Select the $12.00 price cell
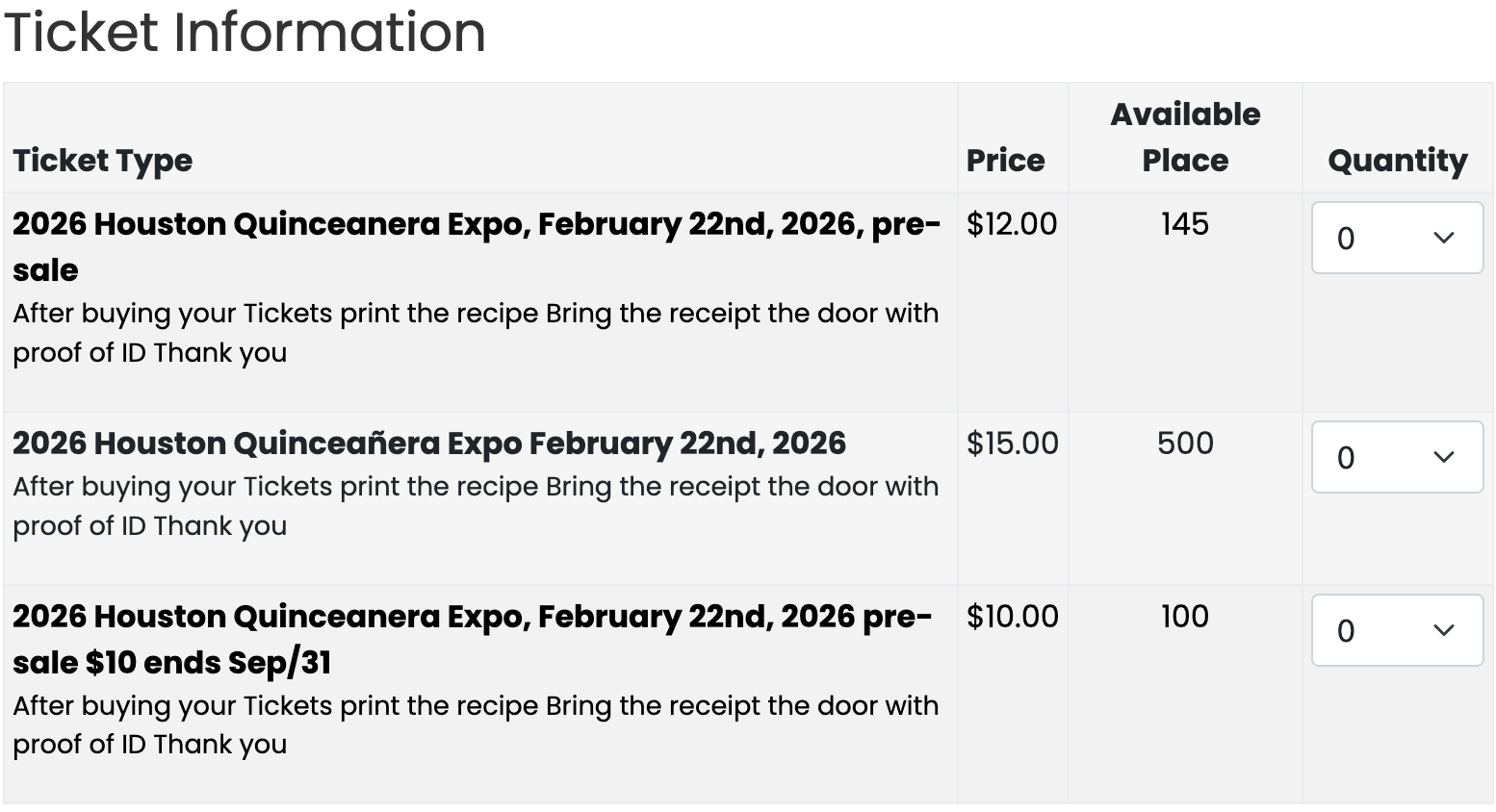 point(1012,224)
